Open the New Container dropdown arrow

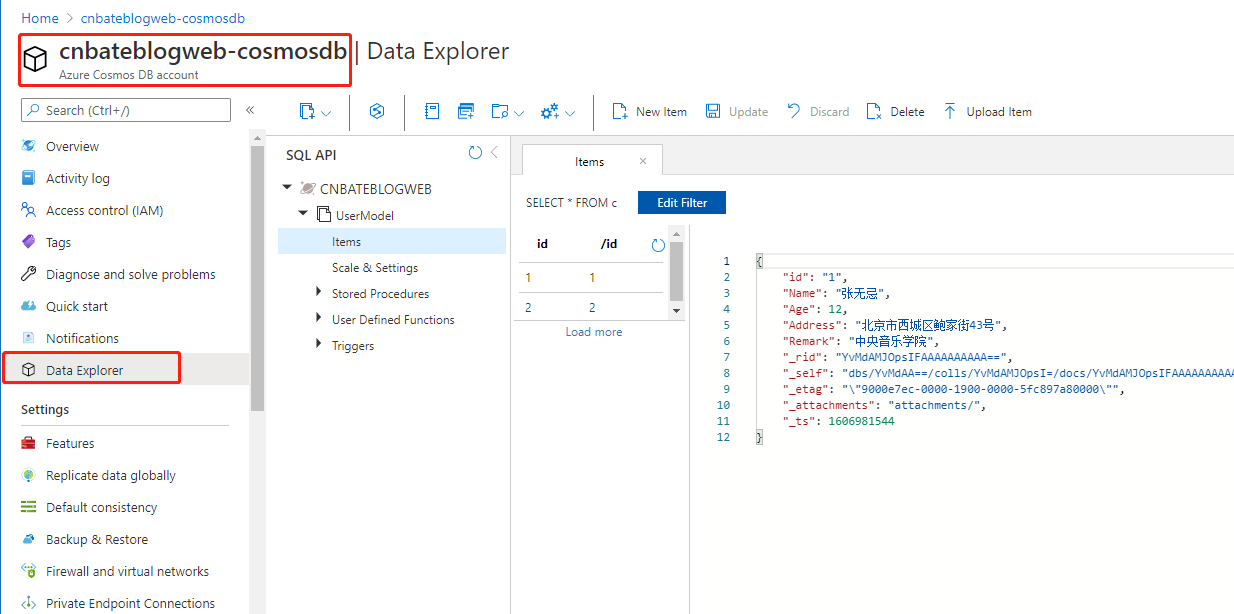(x=326, y=113)
